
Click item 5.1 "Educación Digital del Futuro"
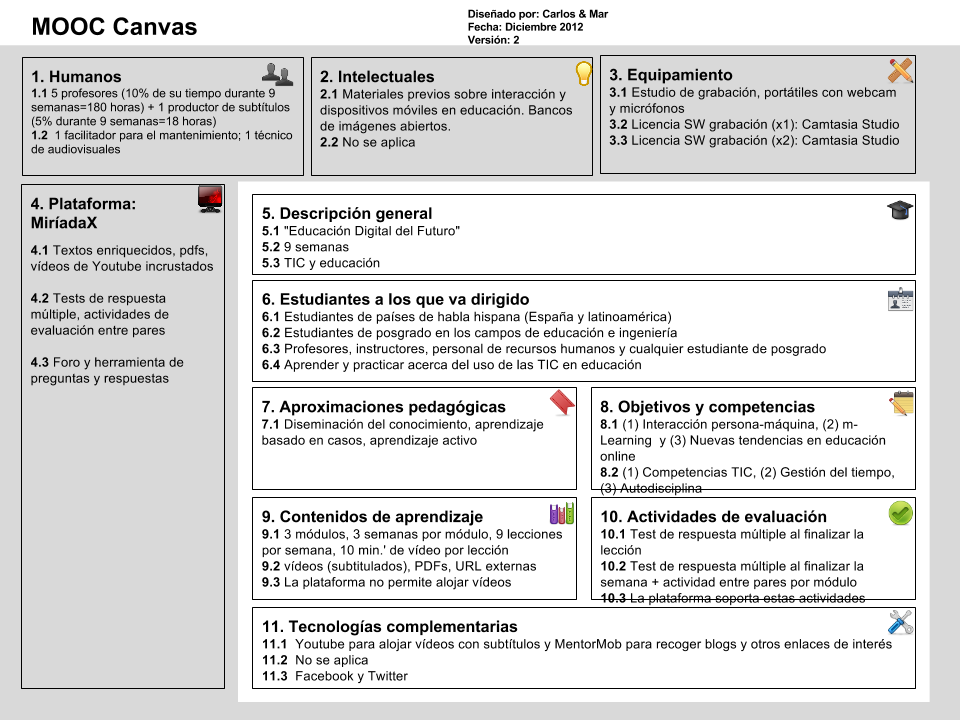pos(361,231)
